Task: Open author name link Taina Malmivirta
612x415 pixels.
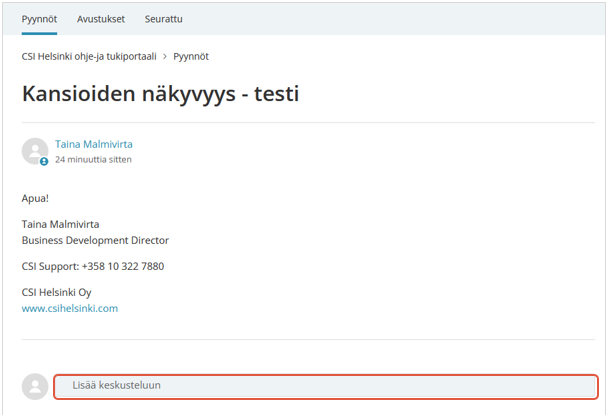Action: click(x=94, y=144)
